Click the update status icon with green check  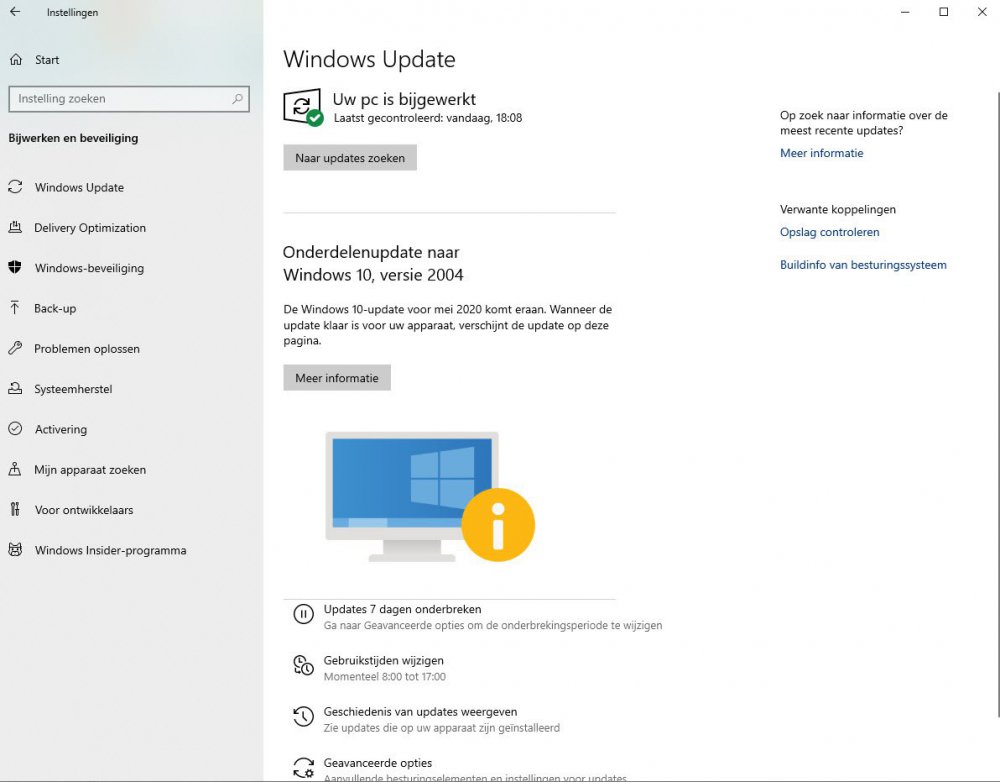click(x=303, y=107)
